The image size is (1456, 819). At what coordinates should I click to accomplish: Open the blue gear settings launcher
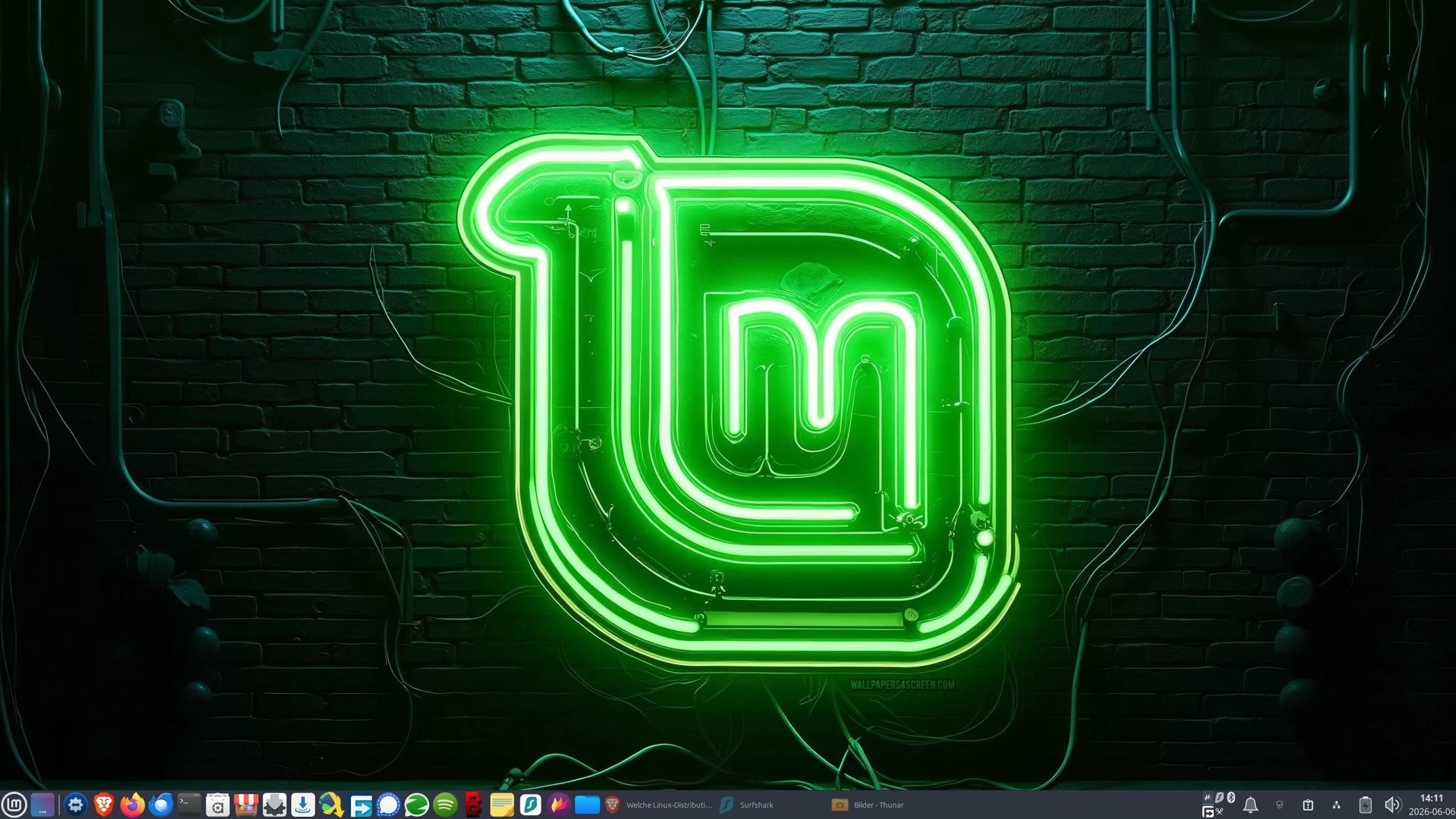(x=75, y=805)
